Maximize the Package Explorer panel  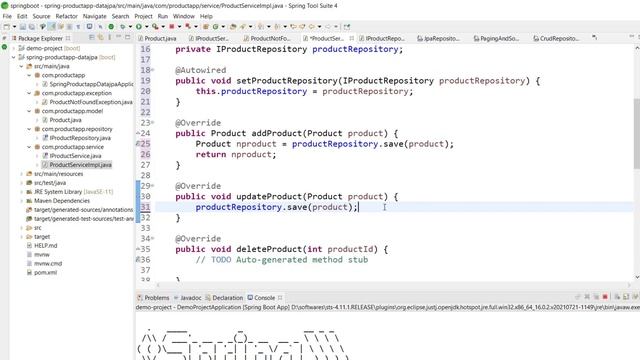coord(127,38)
